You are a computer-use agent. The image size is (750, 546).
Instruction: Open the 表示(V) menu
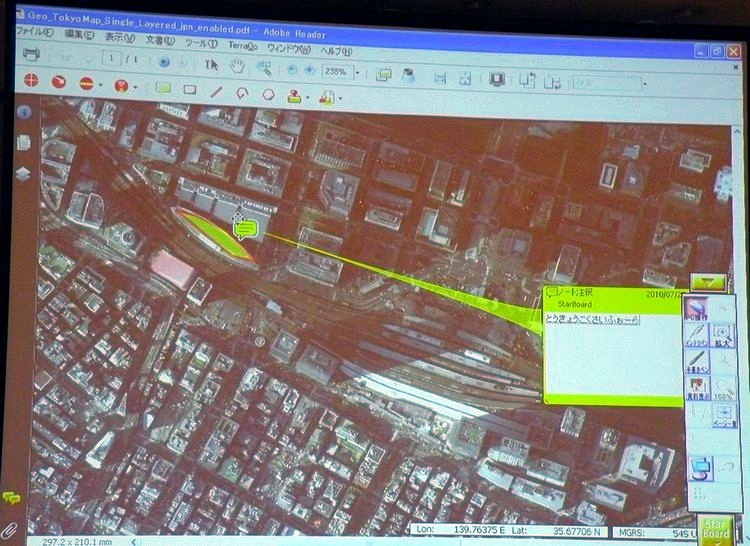120,37
